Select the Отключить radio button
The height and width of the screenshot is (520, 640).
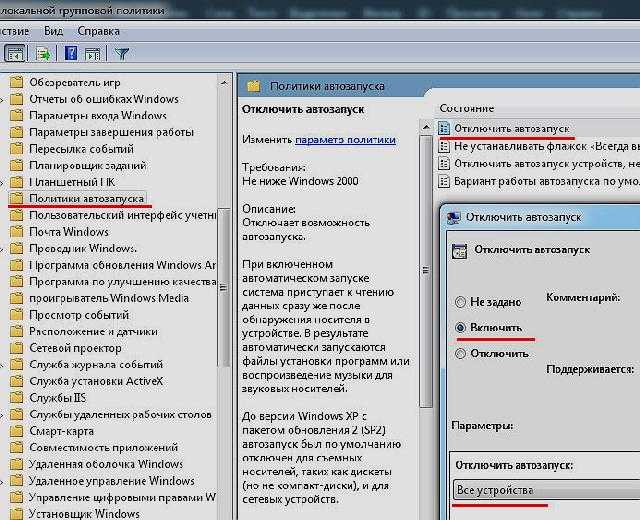point(460,353)
